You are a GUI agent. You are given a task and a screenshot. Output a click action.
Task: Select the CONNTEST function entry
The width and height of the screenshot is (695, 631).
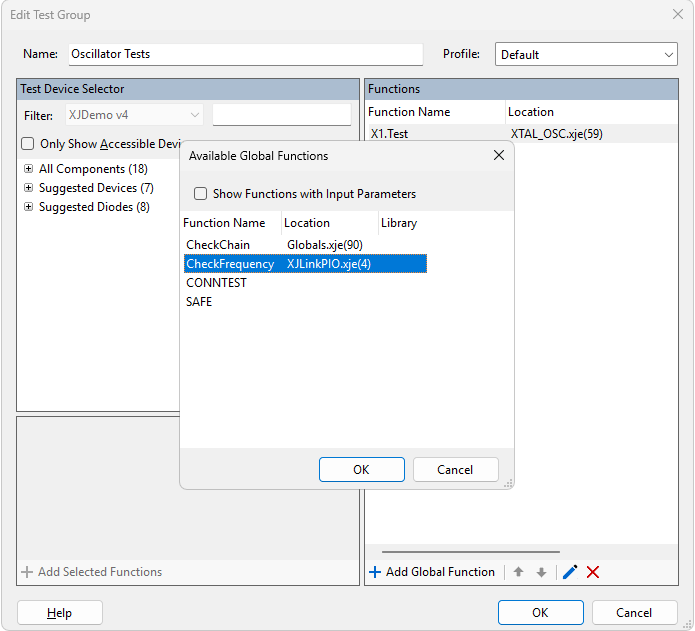tap(216, 283)
